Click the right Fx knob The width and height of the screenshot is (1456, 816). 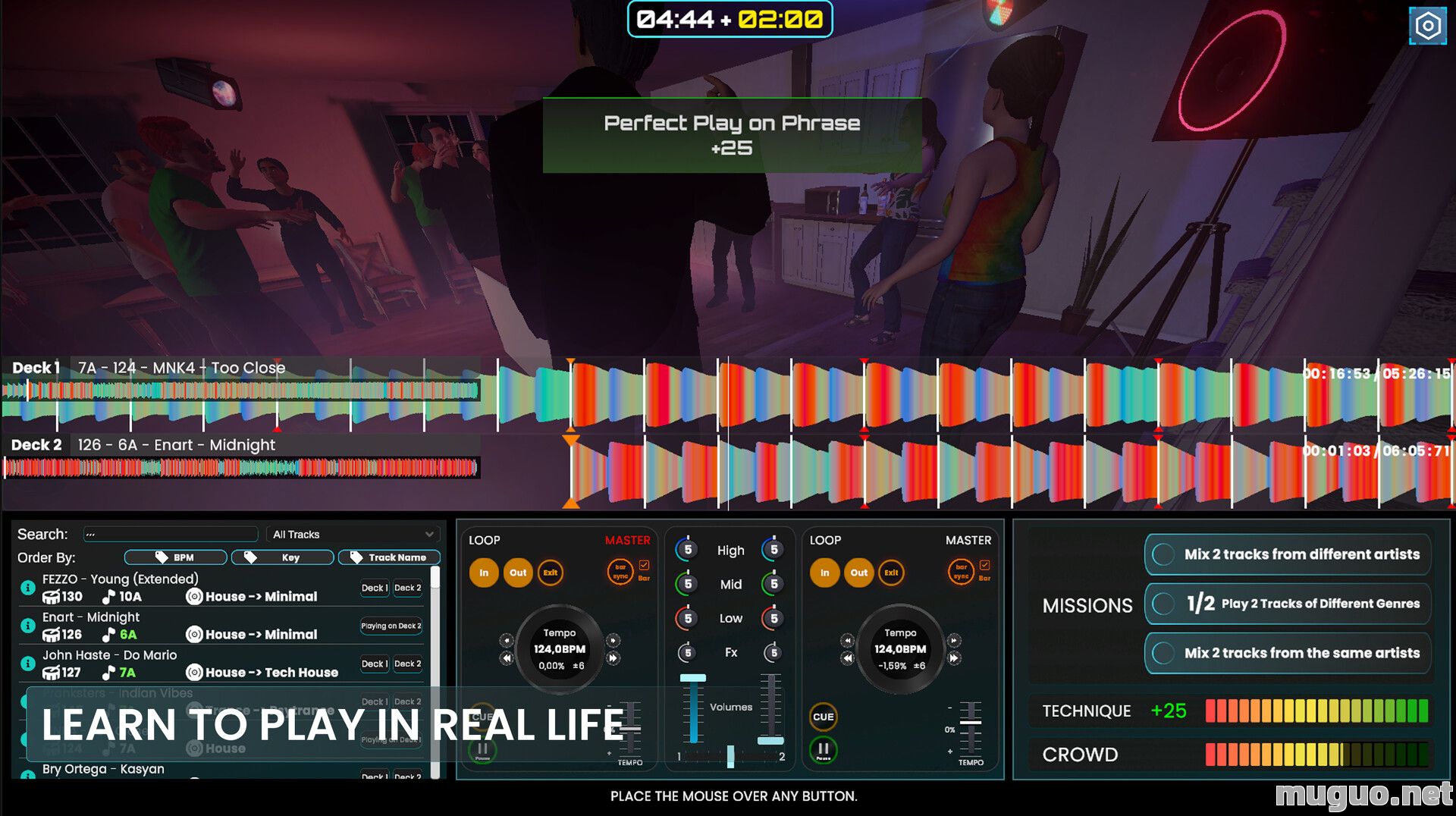click(x=773, y=652)
